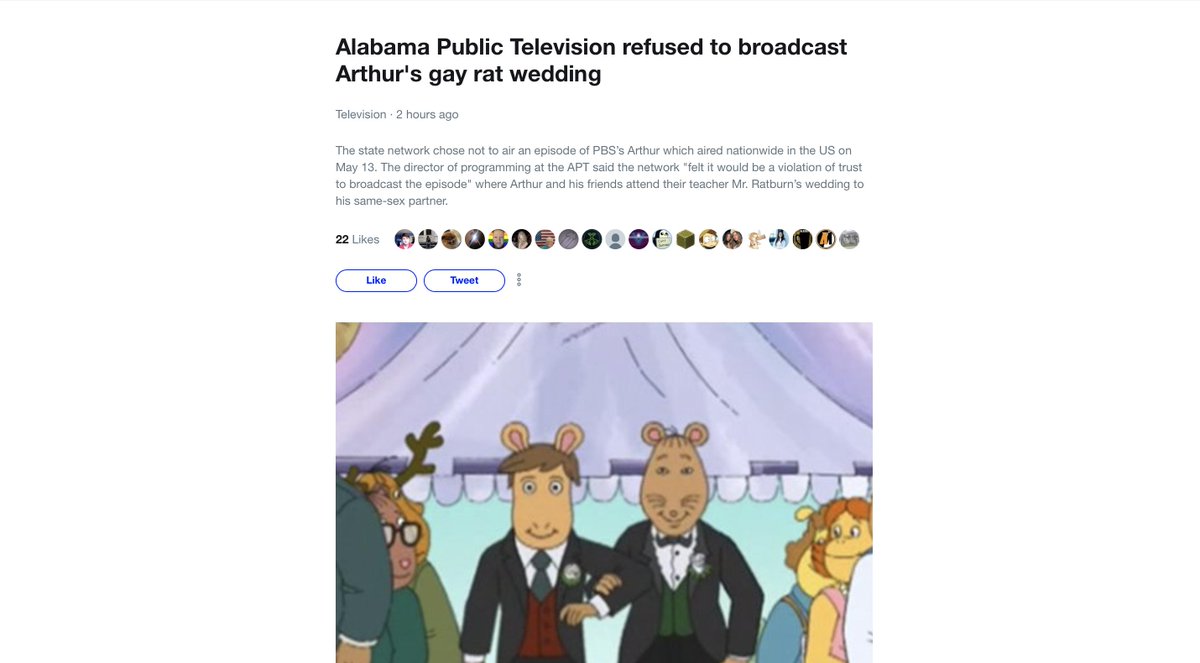Image resolution: width=1200 pixels, height=663 pixels.
Task: Click the Like button
Action: tap(376, 280)
